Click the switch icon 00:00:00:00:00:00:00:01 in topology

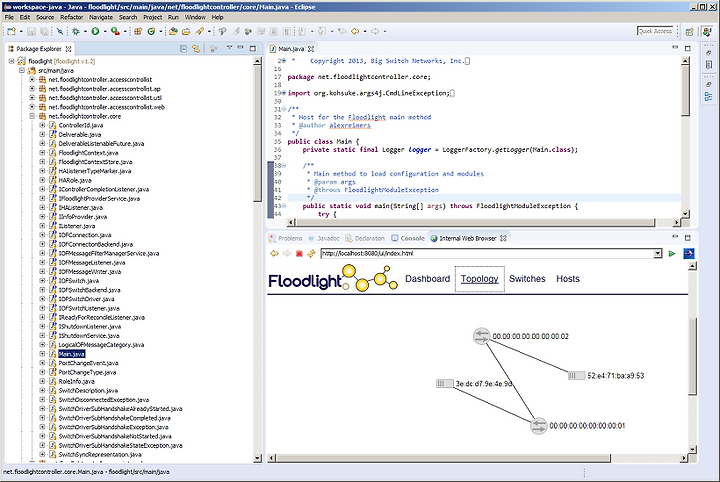(539, 426)
